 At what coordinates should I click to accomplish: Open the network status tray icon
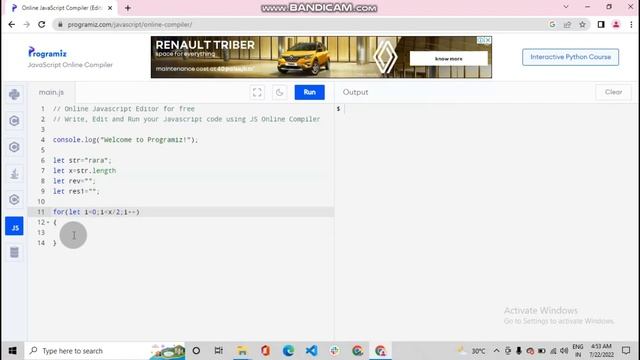pyautogui.click(x=553, y=351)
